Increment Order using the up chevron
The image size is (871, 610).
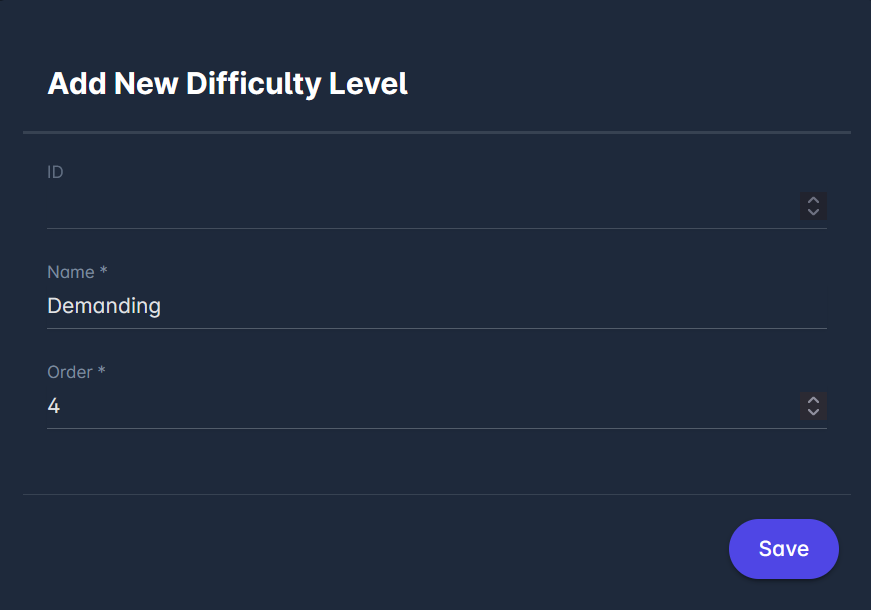813,401
